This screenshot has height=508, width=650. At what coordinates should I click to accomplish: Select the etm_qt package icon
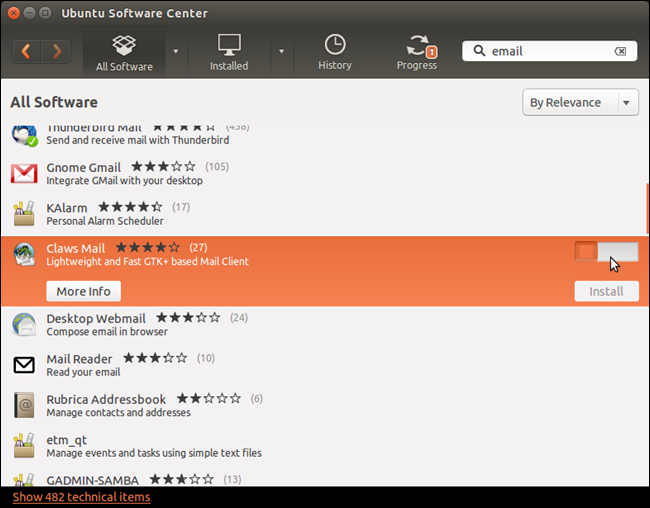coord(24,445)
